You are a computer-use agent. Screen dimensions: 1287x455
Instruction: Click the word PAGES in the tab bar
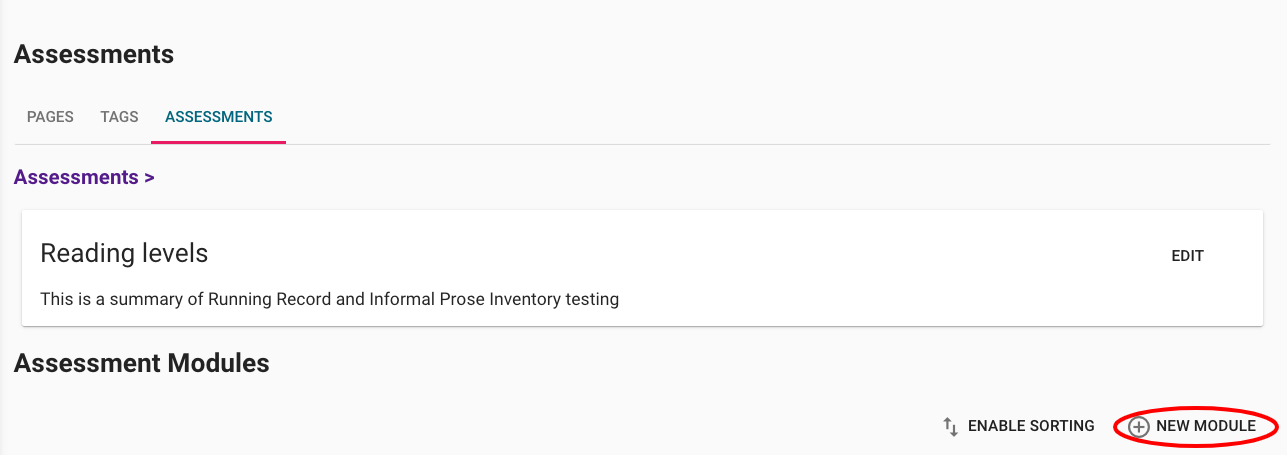pos(50,117)
